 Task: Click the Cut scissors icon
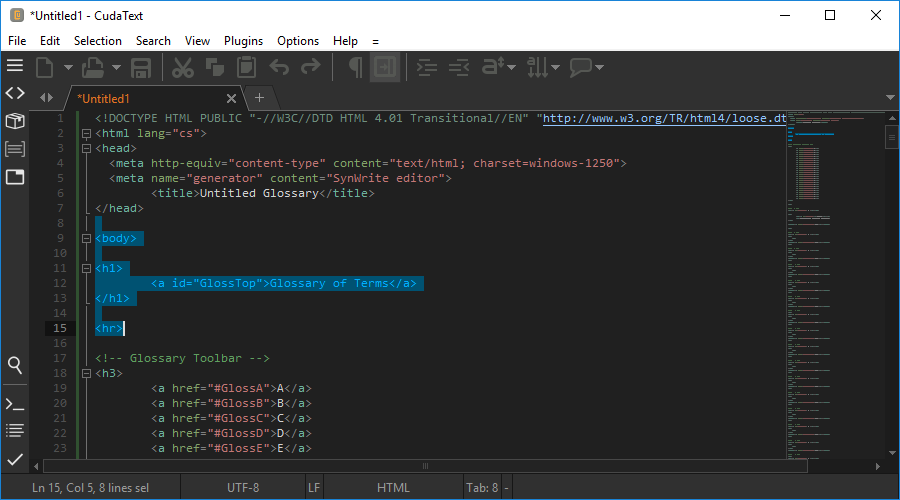(x=182, y=68)
